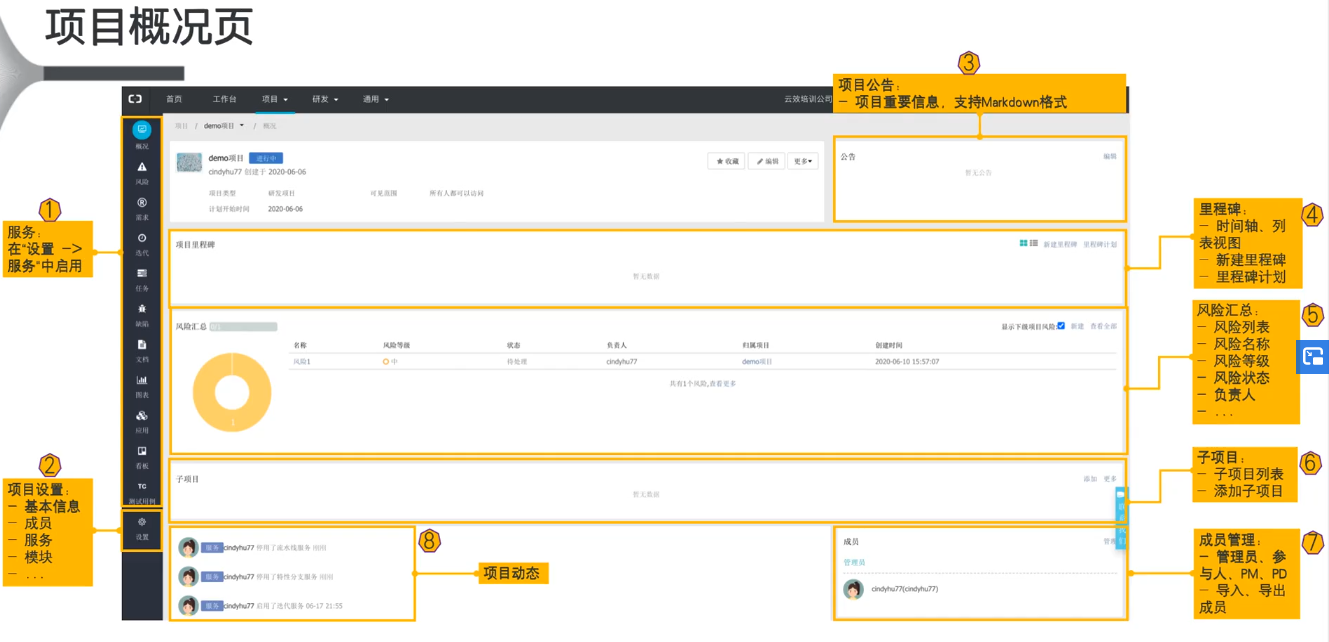Expand the 通用 top menu dropdown

(376, 99)
